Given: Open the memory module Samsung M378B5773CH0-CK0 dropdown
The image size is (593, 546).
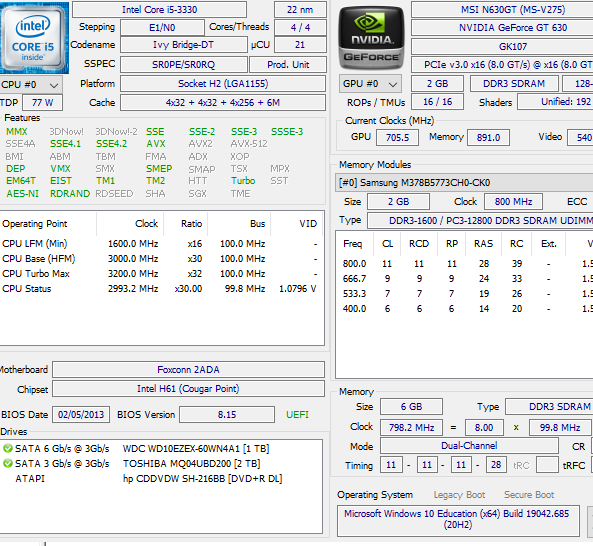Looking at the screenshot, I should tap(464, 183).
